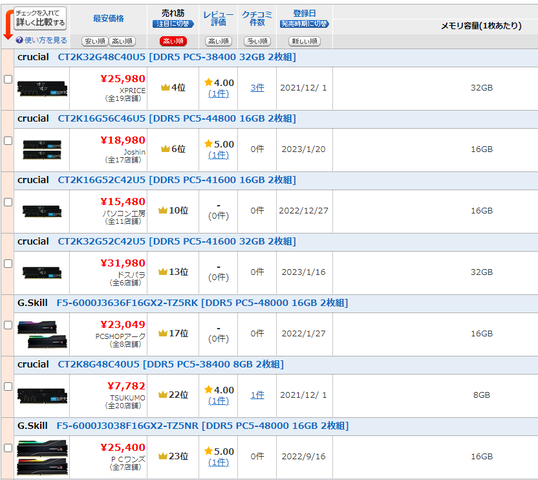Screen dimensions: 538x480
Task: Click the CT2K32G52C42U5 memory thumbnail
Action: coord(42,273)
